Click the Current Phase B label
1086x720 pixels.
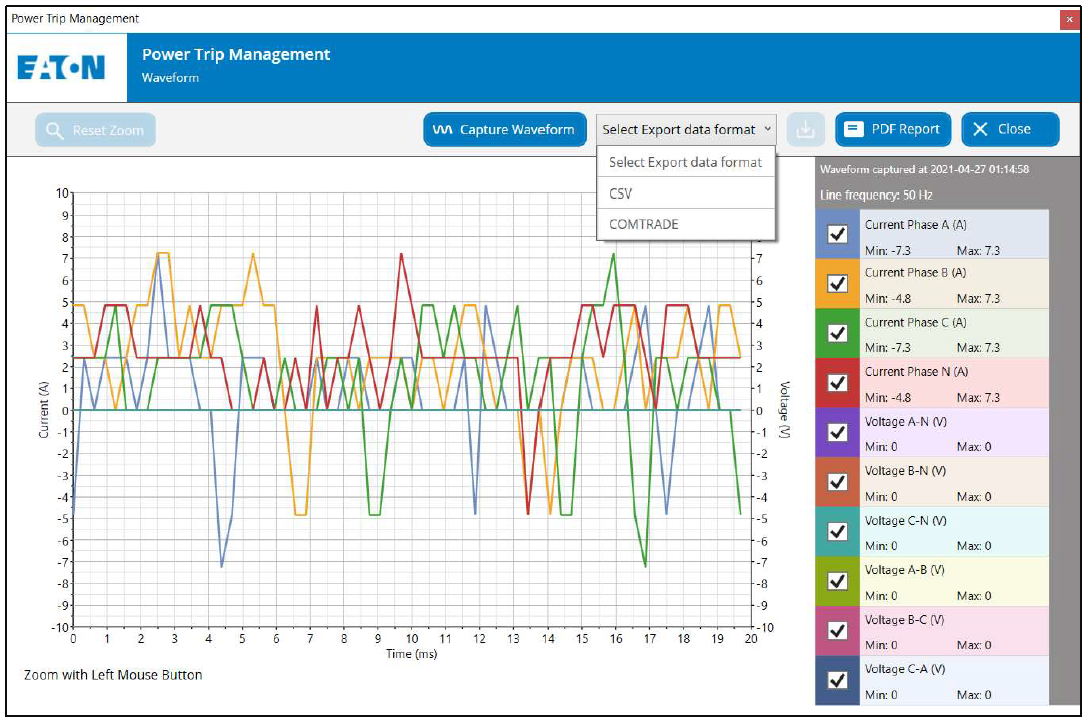click(x=916, y=273)
